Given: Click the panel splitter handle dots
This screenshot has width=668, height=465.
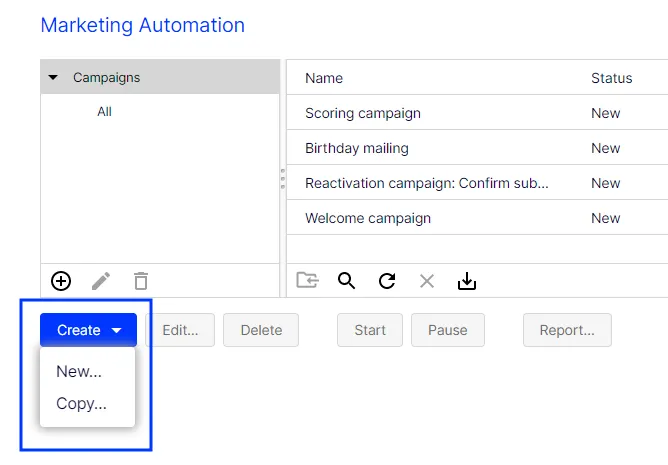Looking at the screenshot, I should click(283, 179).
